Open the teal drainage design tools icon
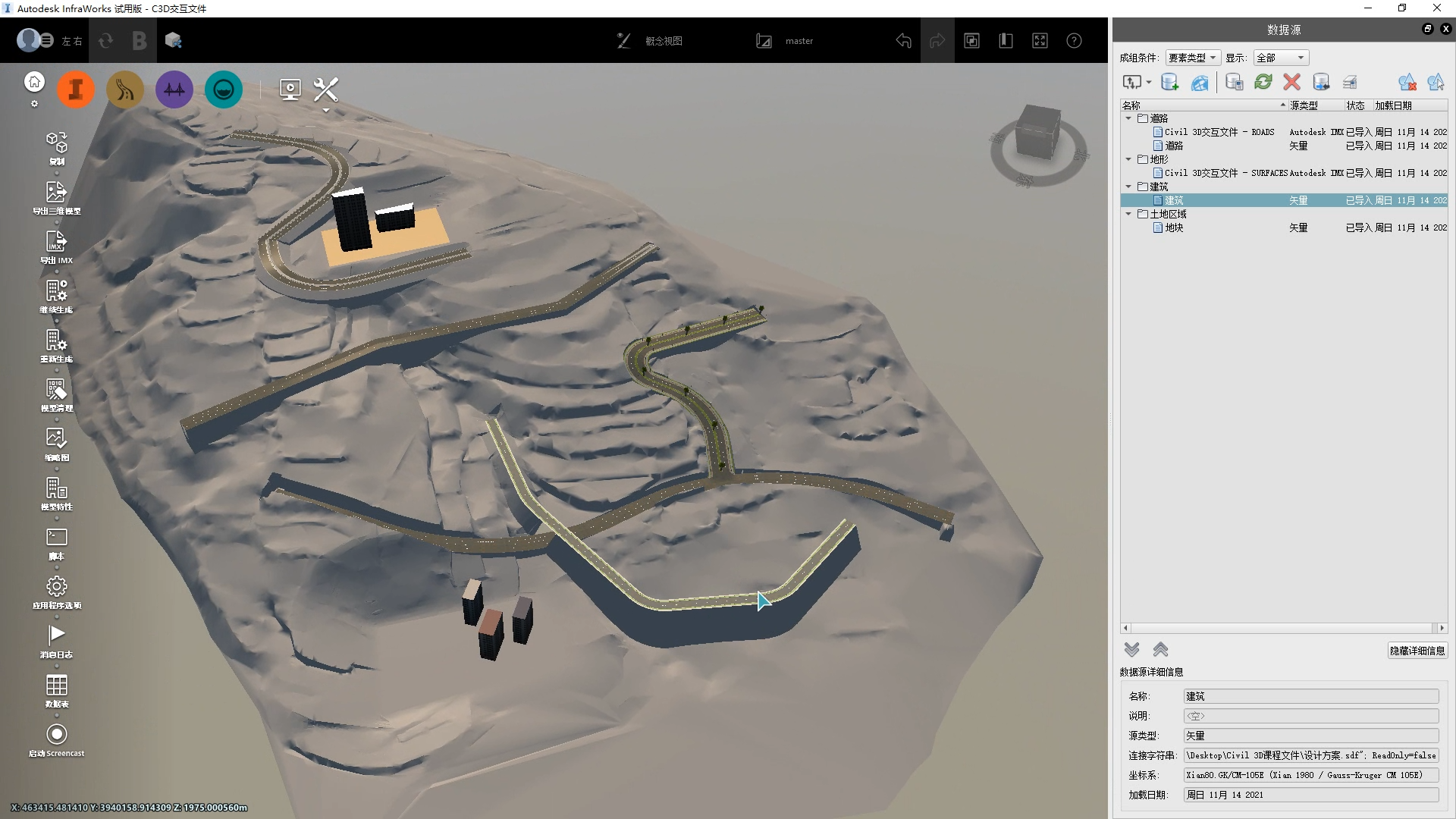This screenshot has height=819, width=1456. [x=224, y=89]
